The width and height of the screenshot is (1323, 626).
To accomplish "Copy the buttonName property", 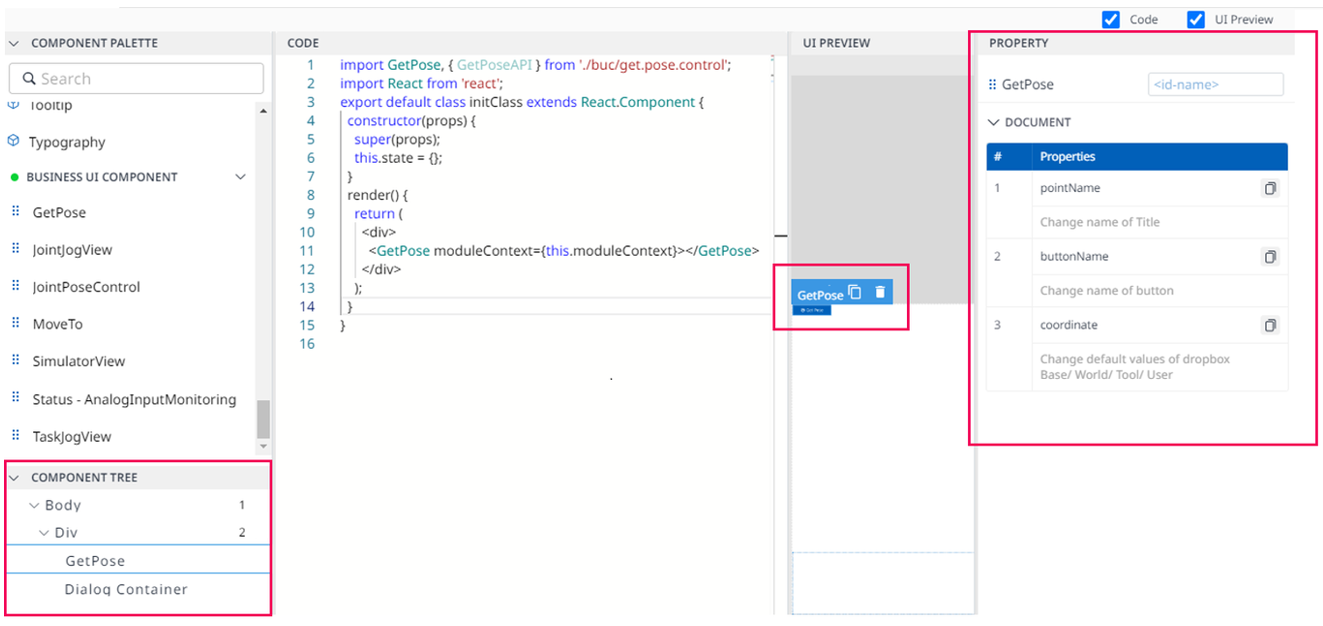I will [1270, 257].
